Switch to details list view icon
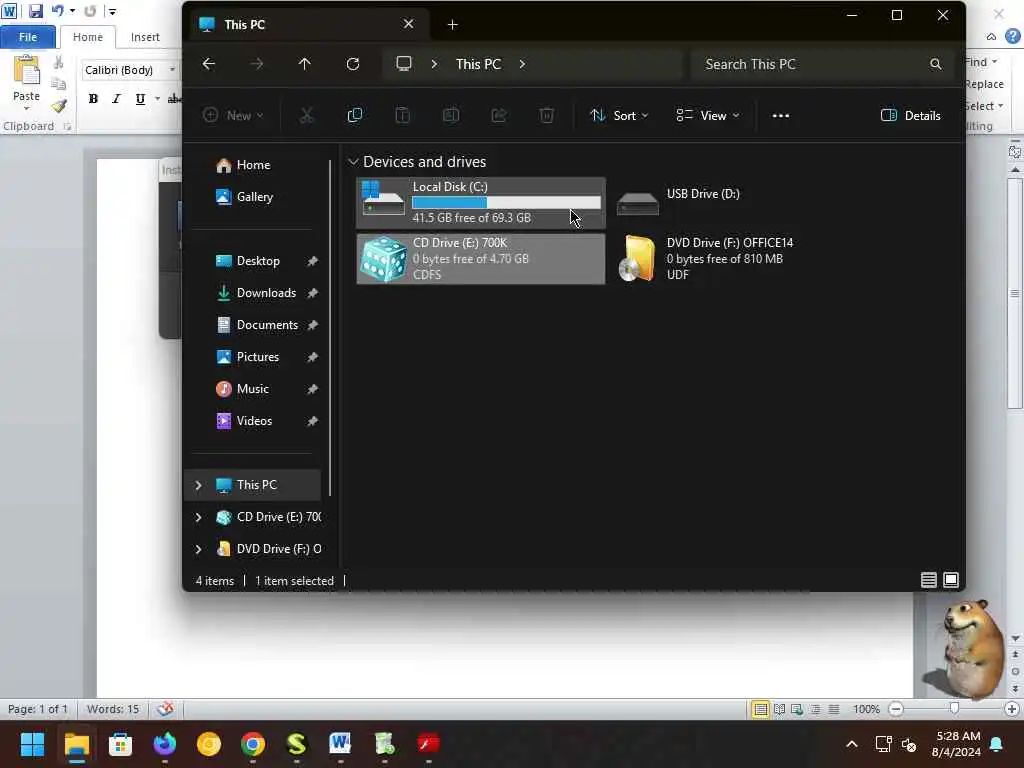 click(x=928, y=580)
